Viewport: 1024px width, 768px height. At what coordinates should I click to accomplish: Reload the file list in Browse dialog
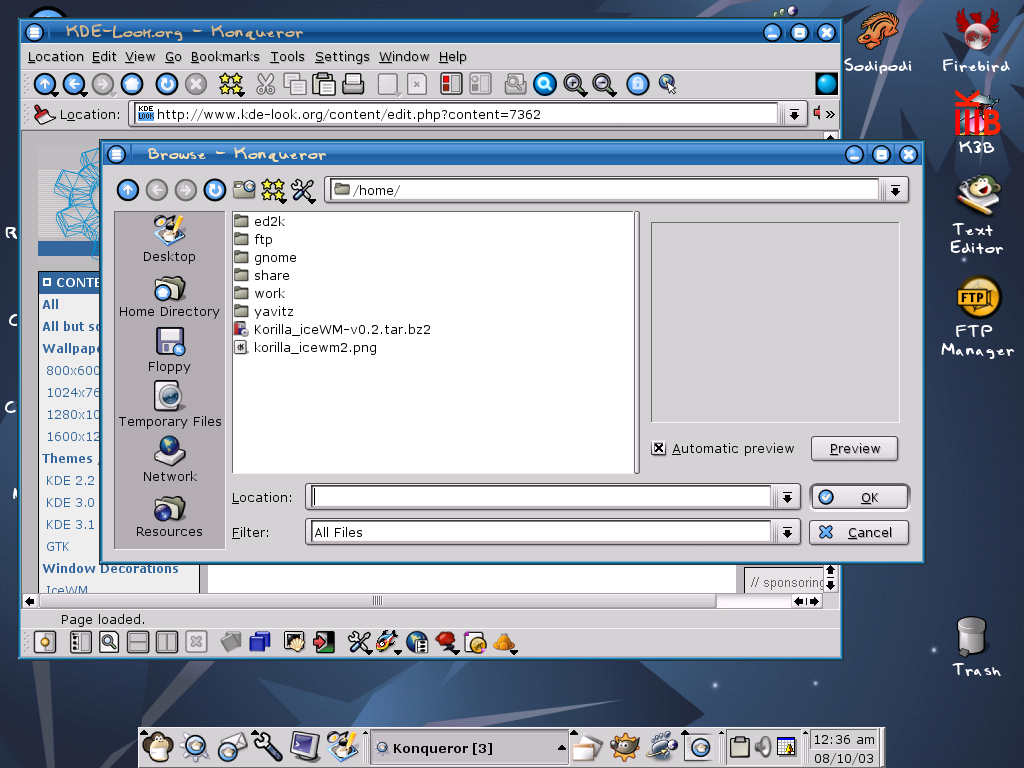click(x=215, y=190)
